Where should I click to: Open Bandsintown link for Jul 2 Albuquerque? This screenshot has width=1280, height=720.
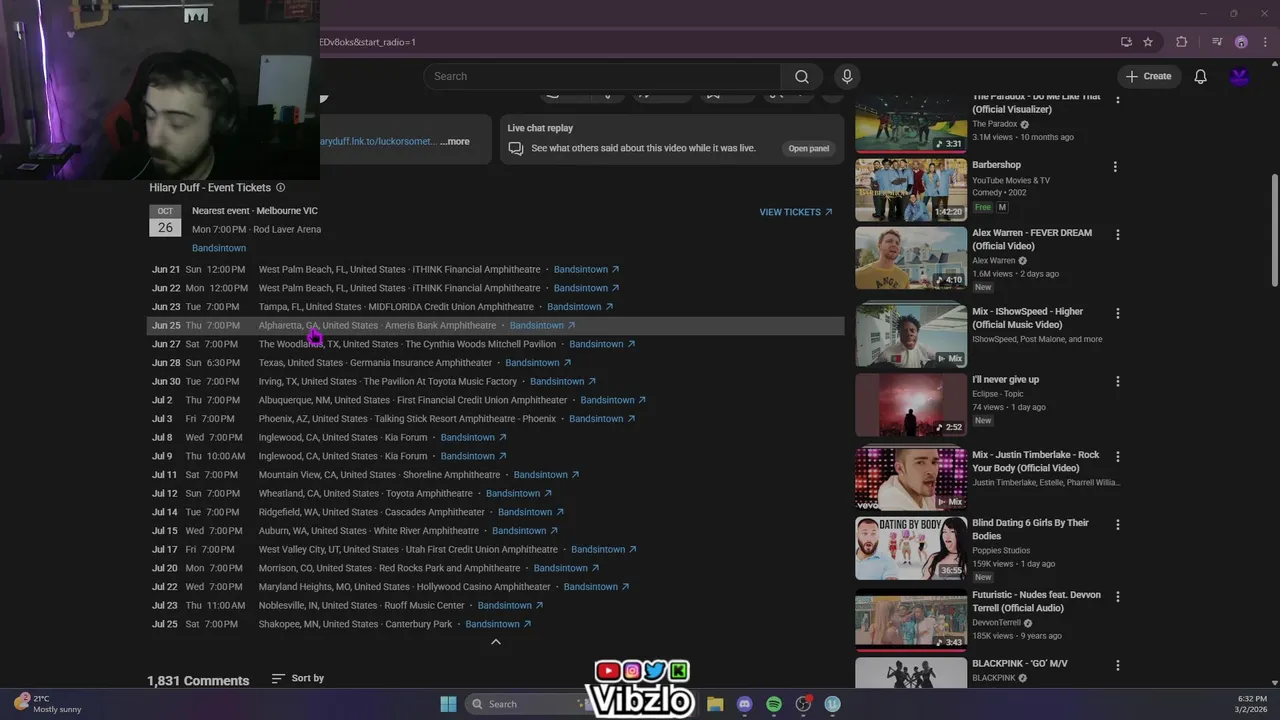[613, 400]
